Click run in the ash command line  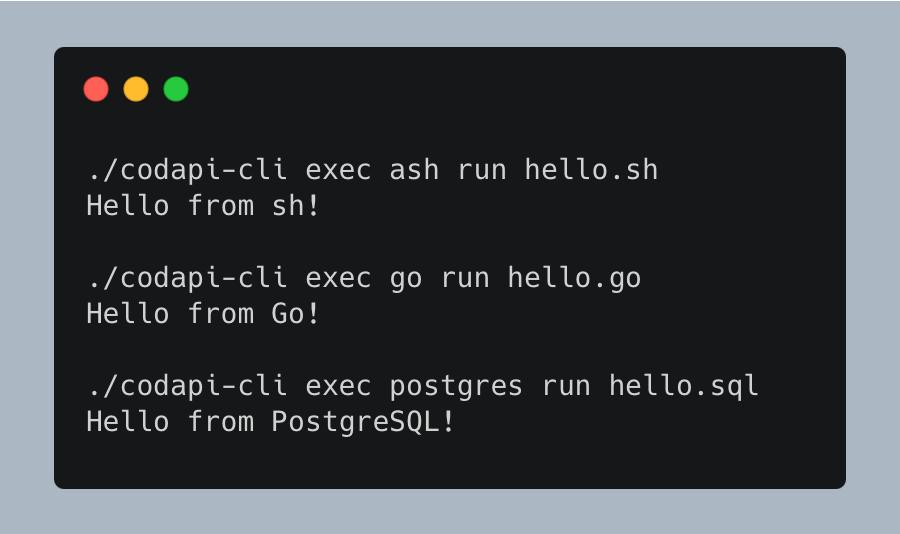pos(482,170)
